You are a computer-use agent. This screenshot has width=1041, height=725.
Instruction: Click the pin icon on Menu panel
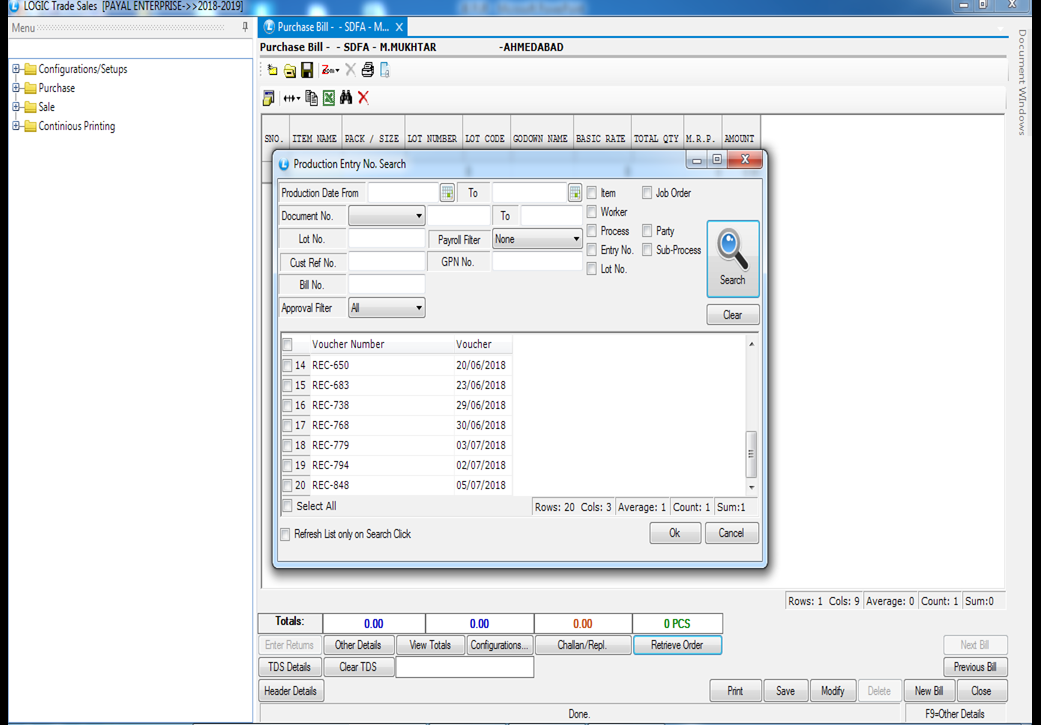click(245, 27)
